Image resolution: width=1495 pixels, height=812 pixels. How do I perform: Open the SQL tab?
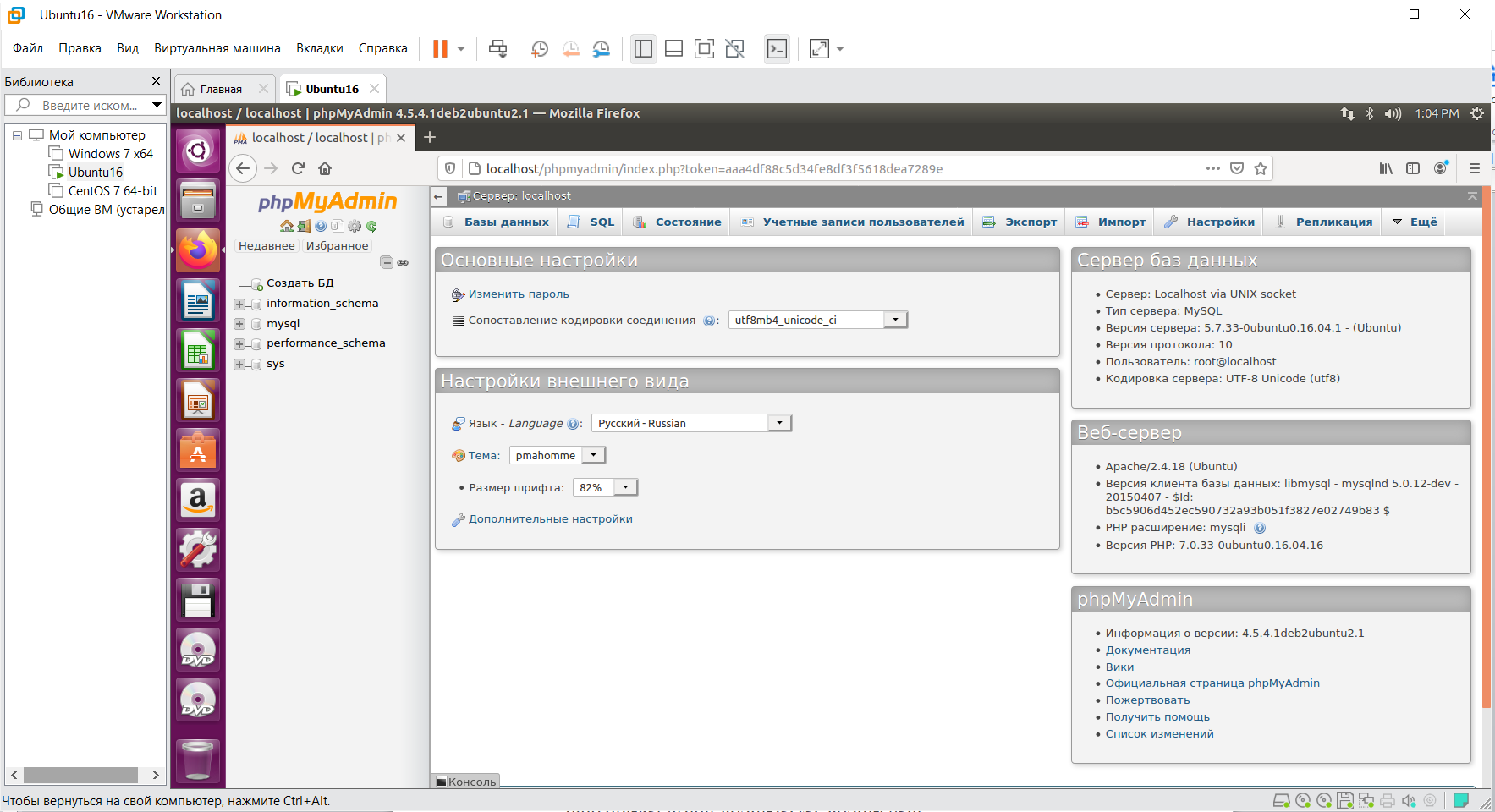591,222
